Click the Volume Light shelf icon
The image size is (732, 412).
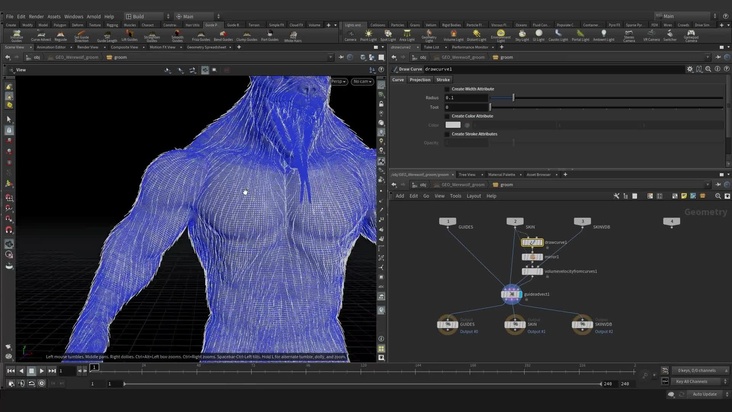[x=453, y=35]
